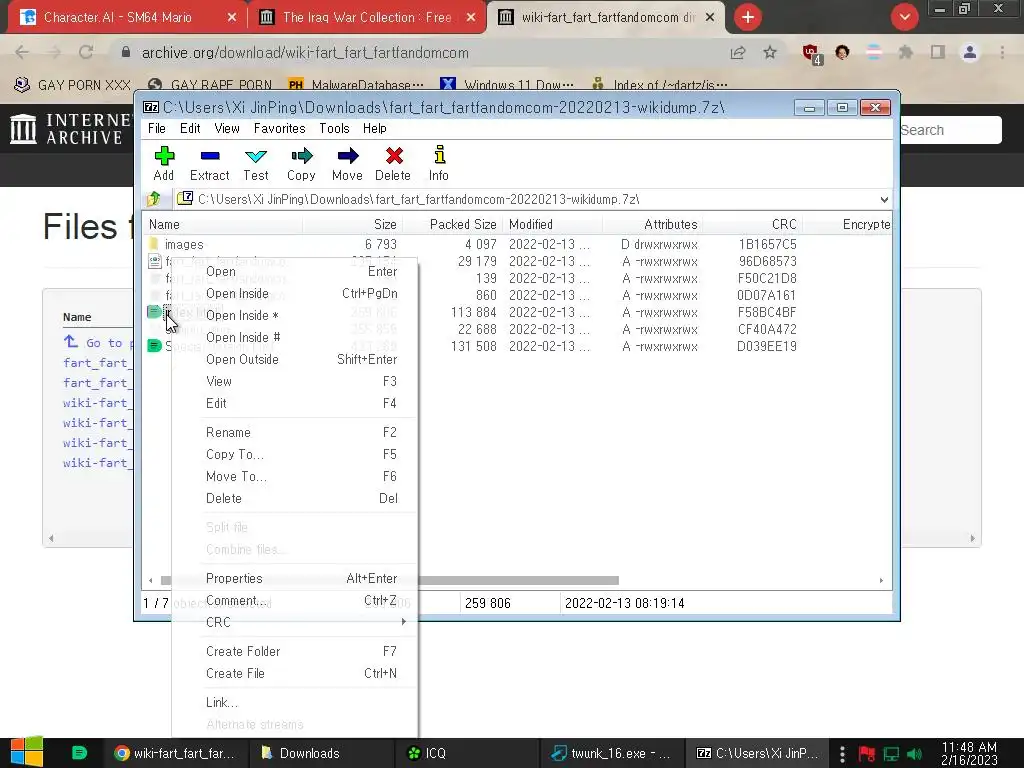The image size is (1024, 768).
Task: Choose Open in context menu
Action: point(294,271)
